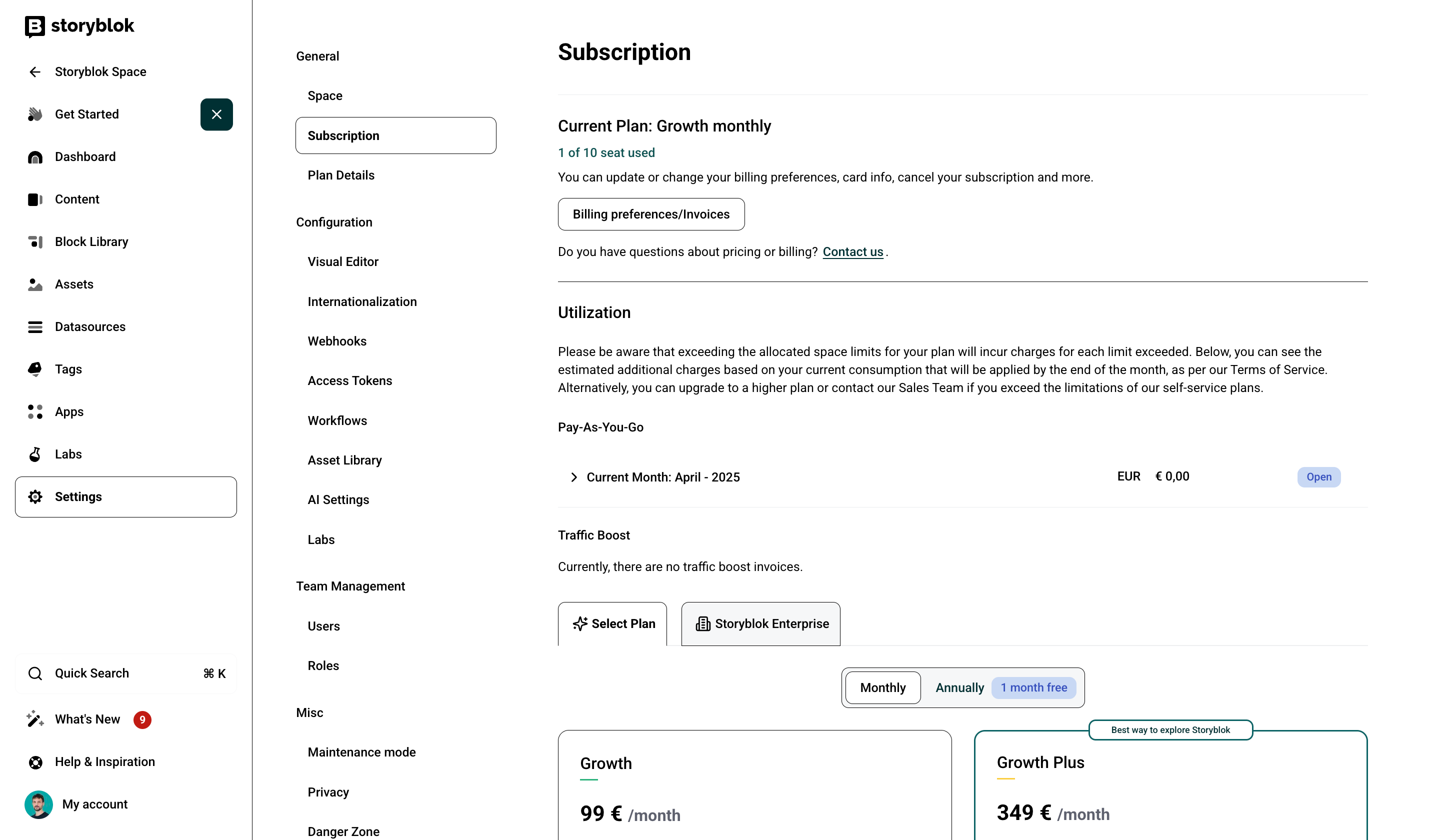Click the Quick Search magnifier icon
Screen dimensions: 1440x840
(x=35, y=673)
